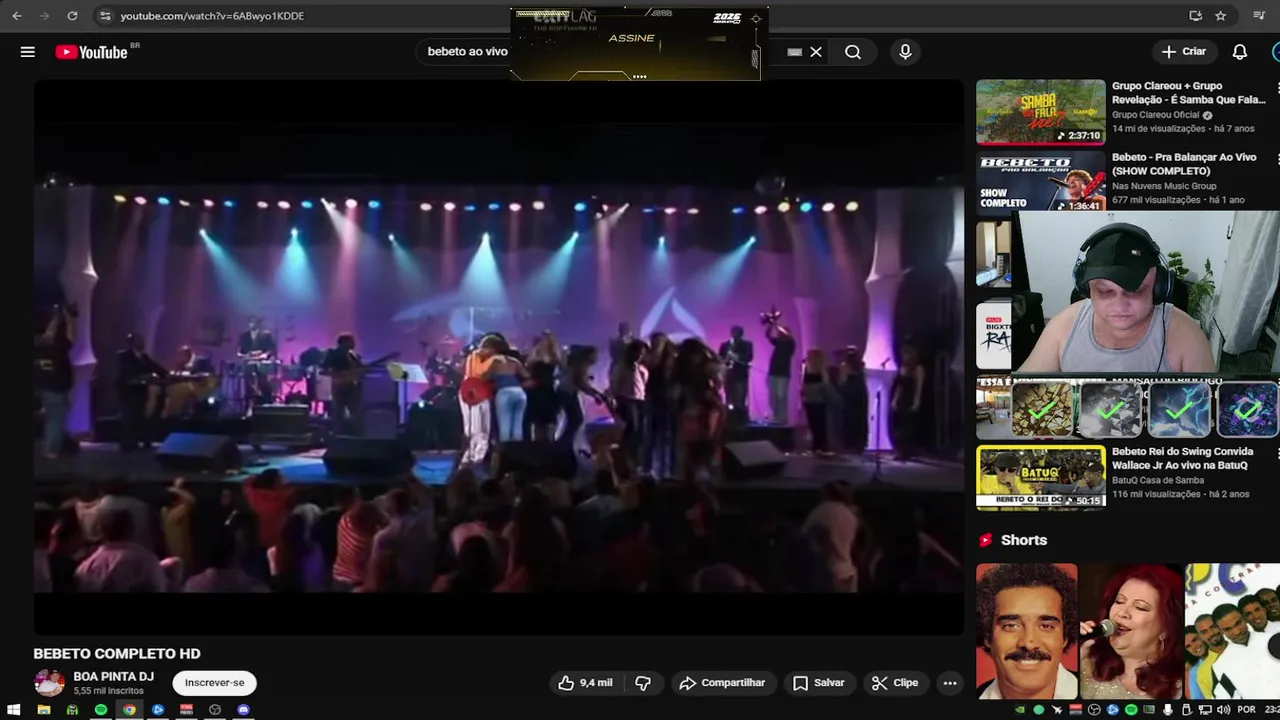
Task: Bookmark this page with star icon
Action: pyautogui.click(x=1221, y=16)
